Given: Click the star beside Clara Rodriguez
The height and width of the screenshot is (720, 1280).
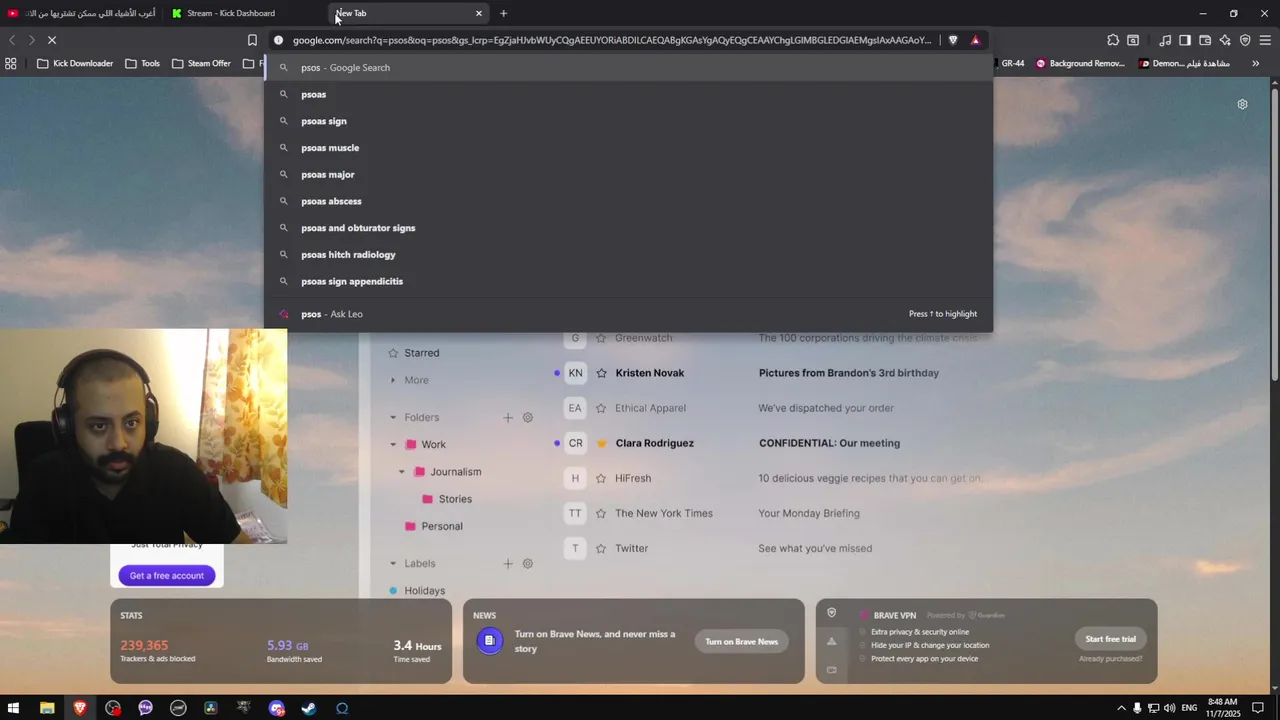Looking at the screenshot, I should click(x=601, y=443).
